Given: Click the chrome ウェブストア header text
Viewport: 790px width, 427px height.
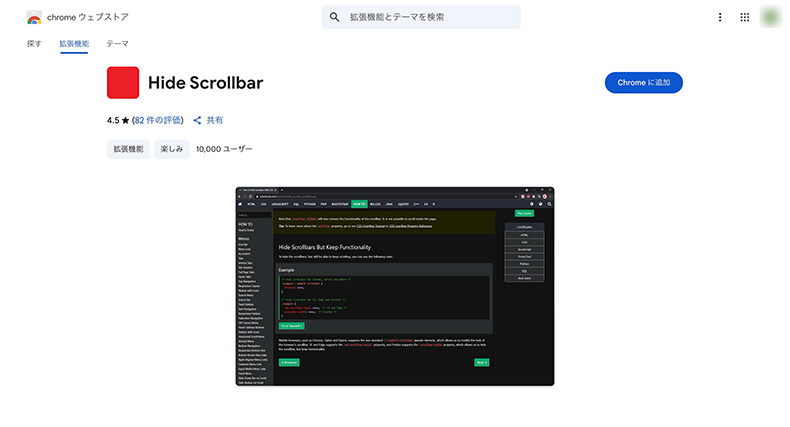Looking at the screenshot, I should [88, 17].
